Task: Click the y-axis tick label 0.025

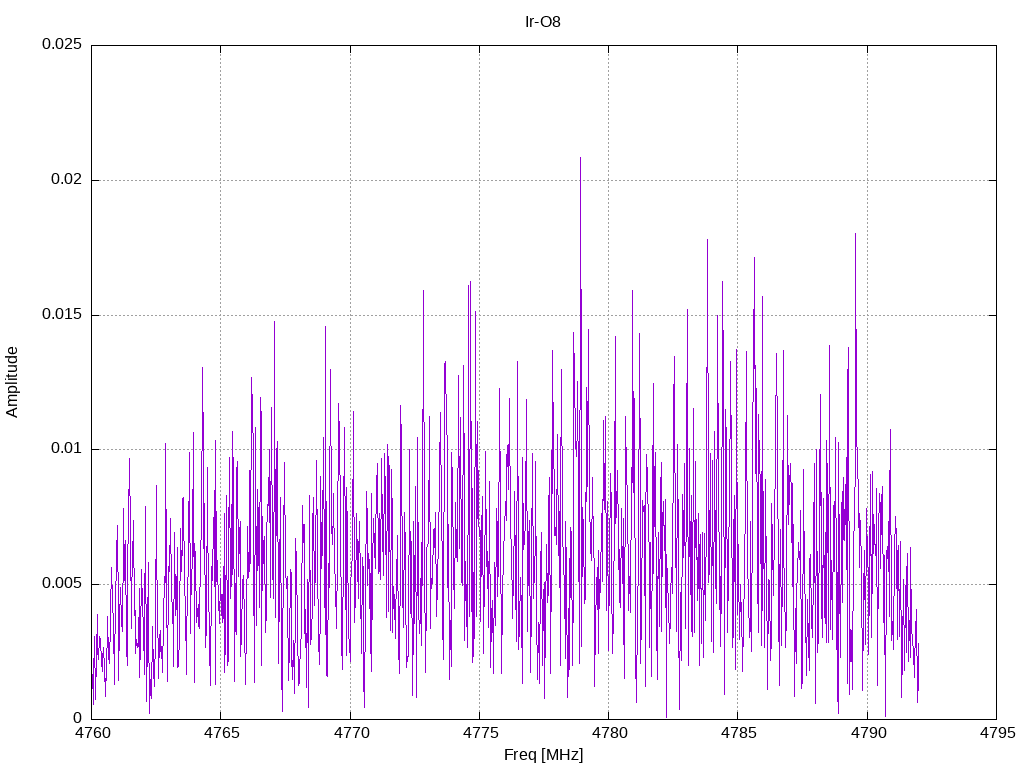Action: click(62, 44)
